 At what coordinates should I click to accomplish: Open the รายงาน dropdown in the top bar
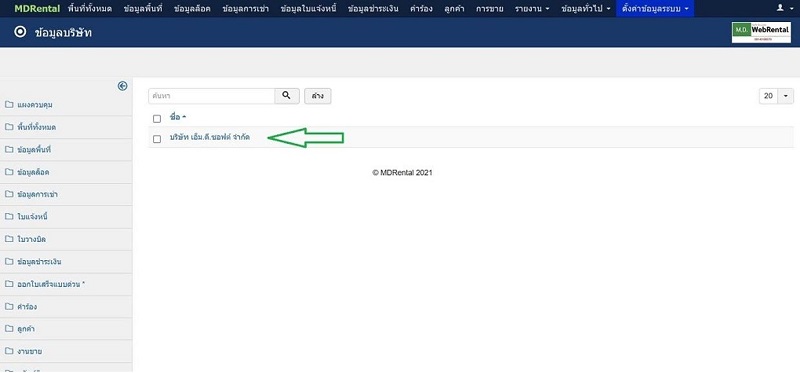(x=532, y=9)
